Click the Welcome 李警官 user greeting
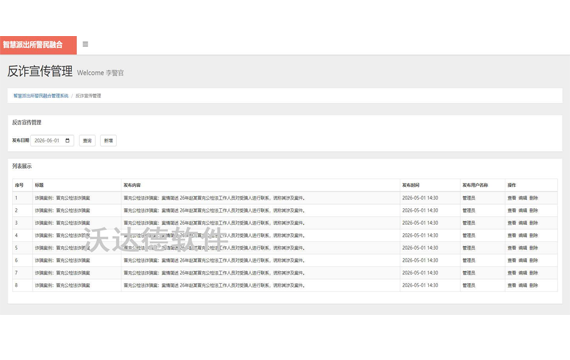Image resolution: width=570 pixels, height=360 pixels. point(100,73)
